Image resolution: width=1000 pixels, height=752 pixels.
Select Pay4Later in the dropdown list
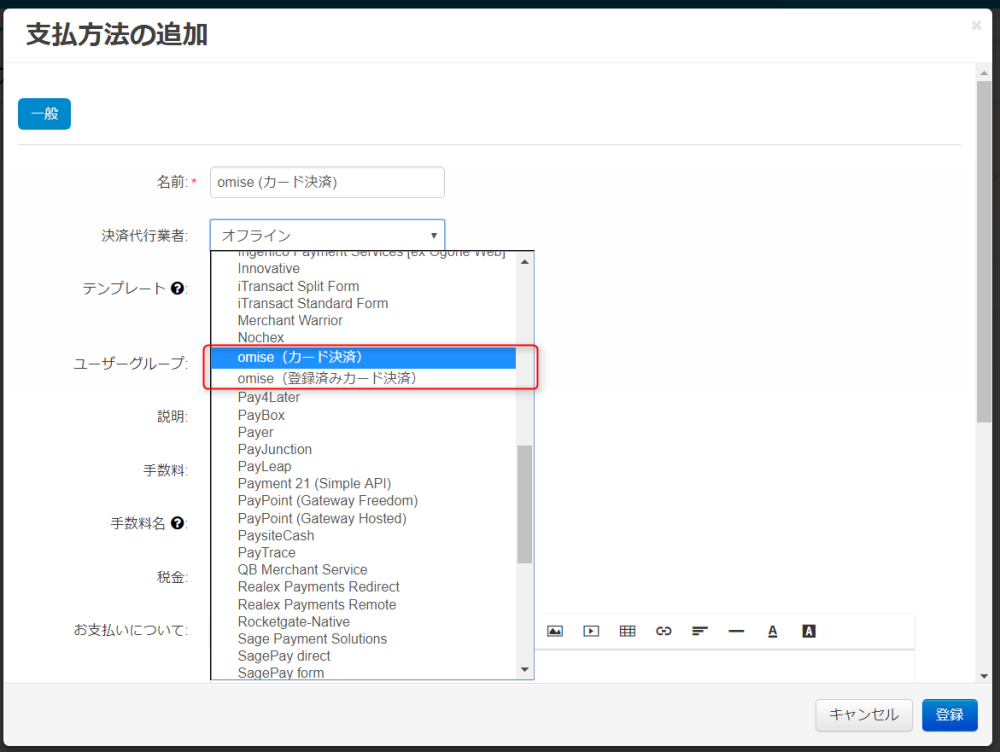[364, 397]
